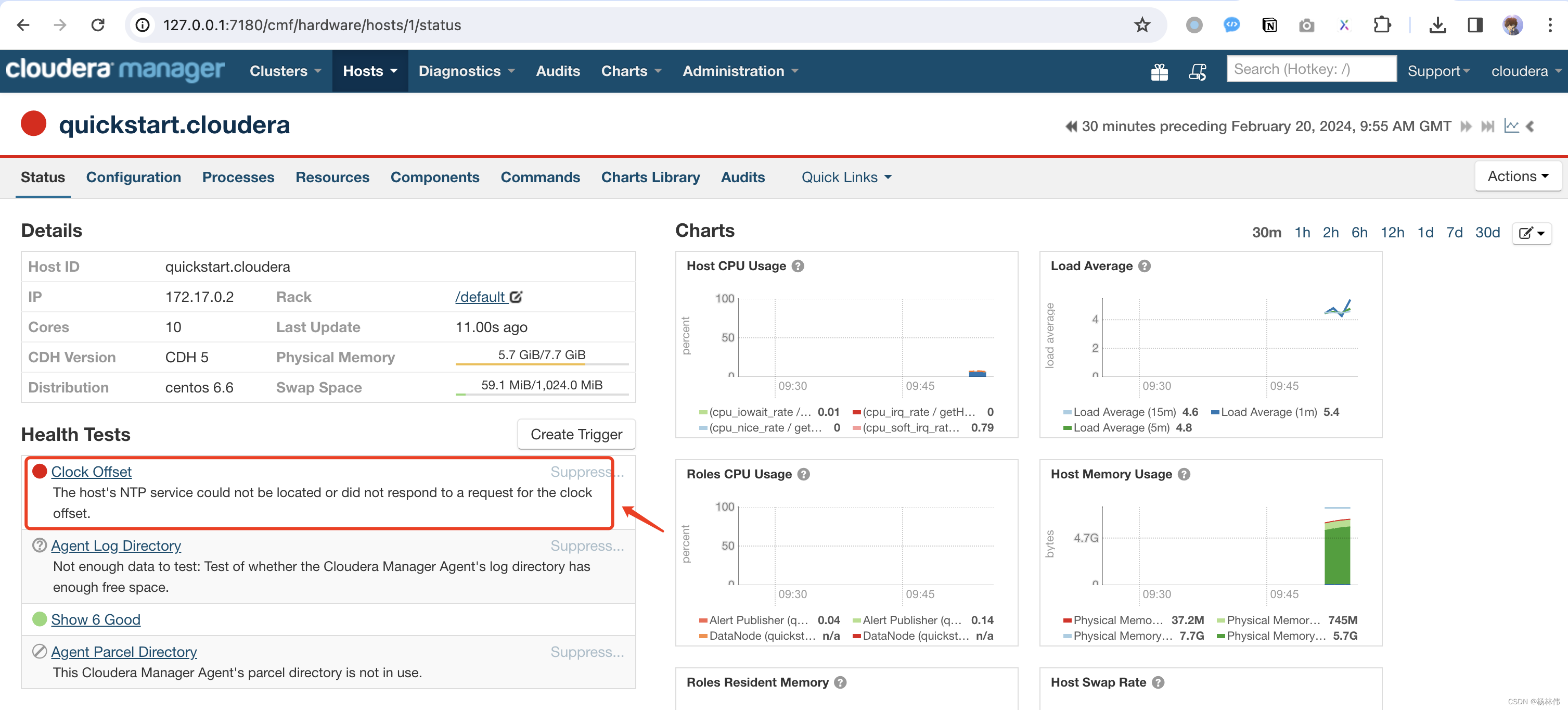Bookmark page with star icon
The height and width of the screenshot is (710, 1568).
point(1142,25)
